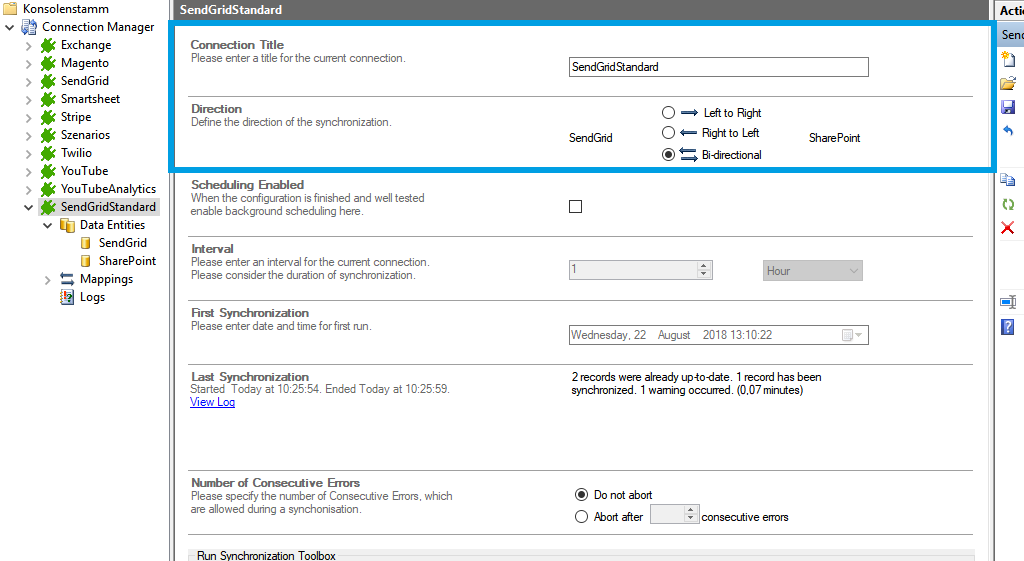This screenshot has height=561, width=1024.
Task: Click the copy icon in Actions pane
Action: (x=1008, y=180)
